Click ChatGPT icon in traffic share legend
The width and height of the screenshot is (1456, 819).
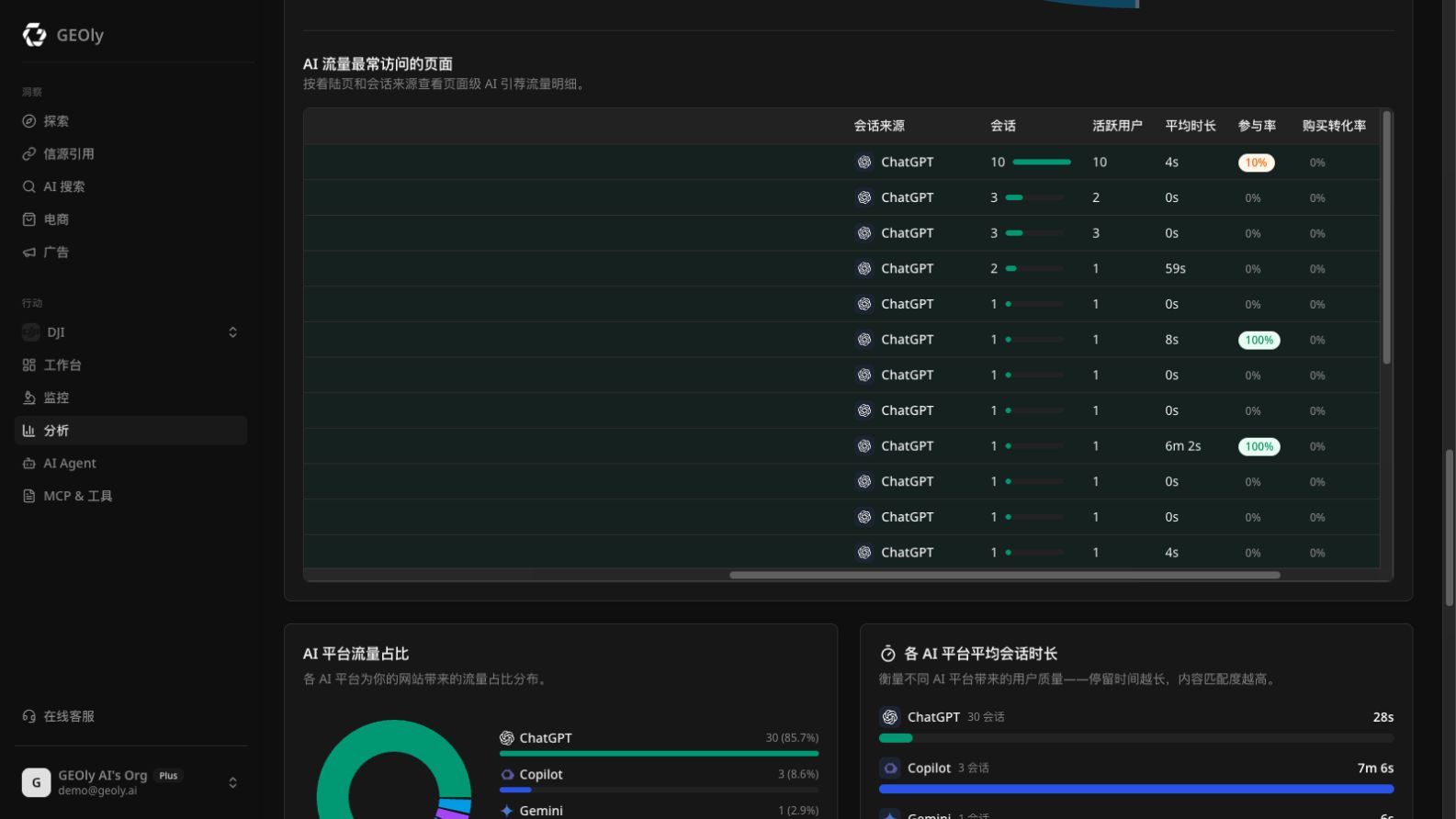click(x=507, y=738)
